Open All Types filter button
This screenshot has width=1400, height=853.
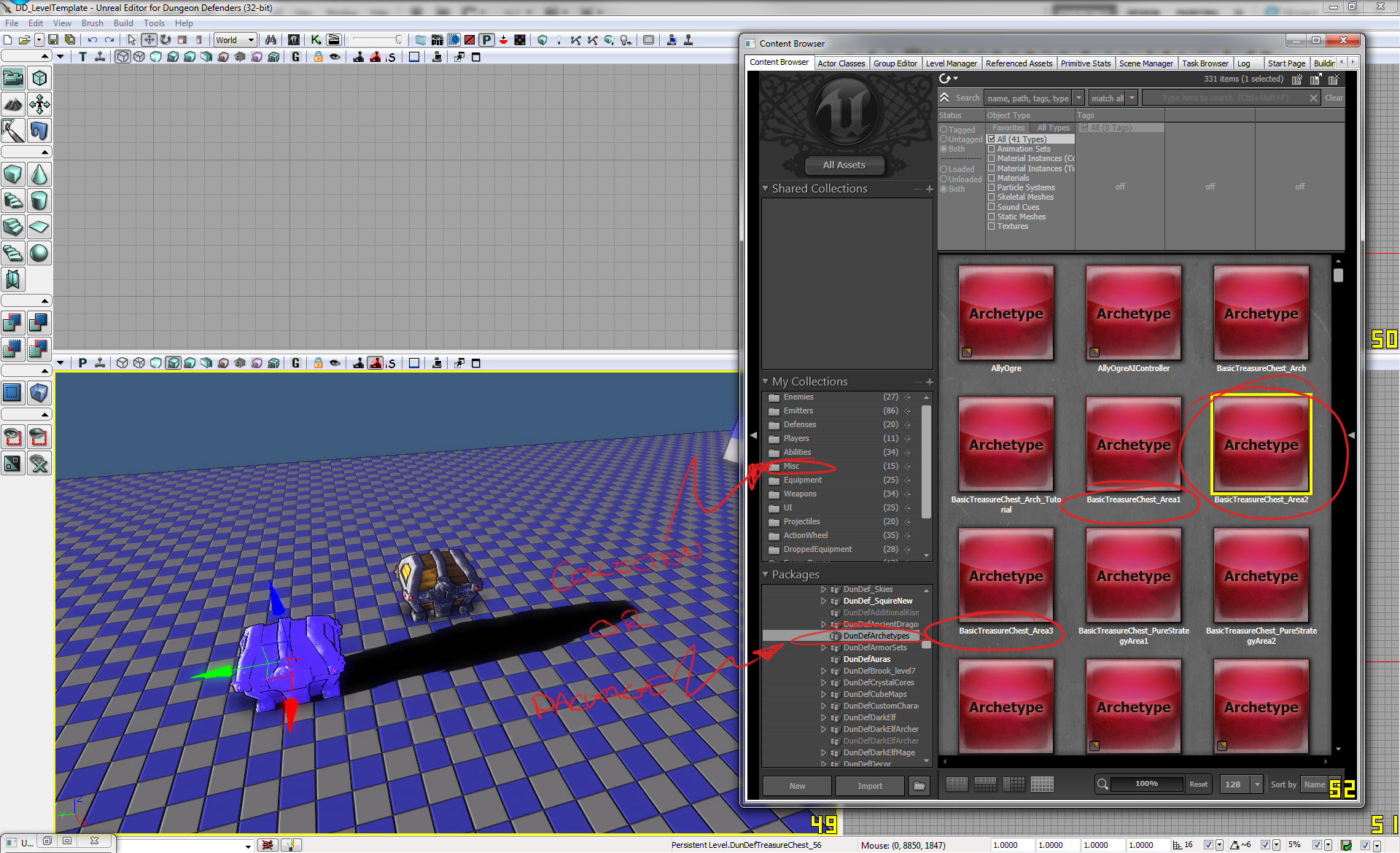coord(1053,128)
